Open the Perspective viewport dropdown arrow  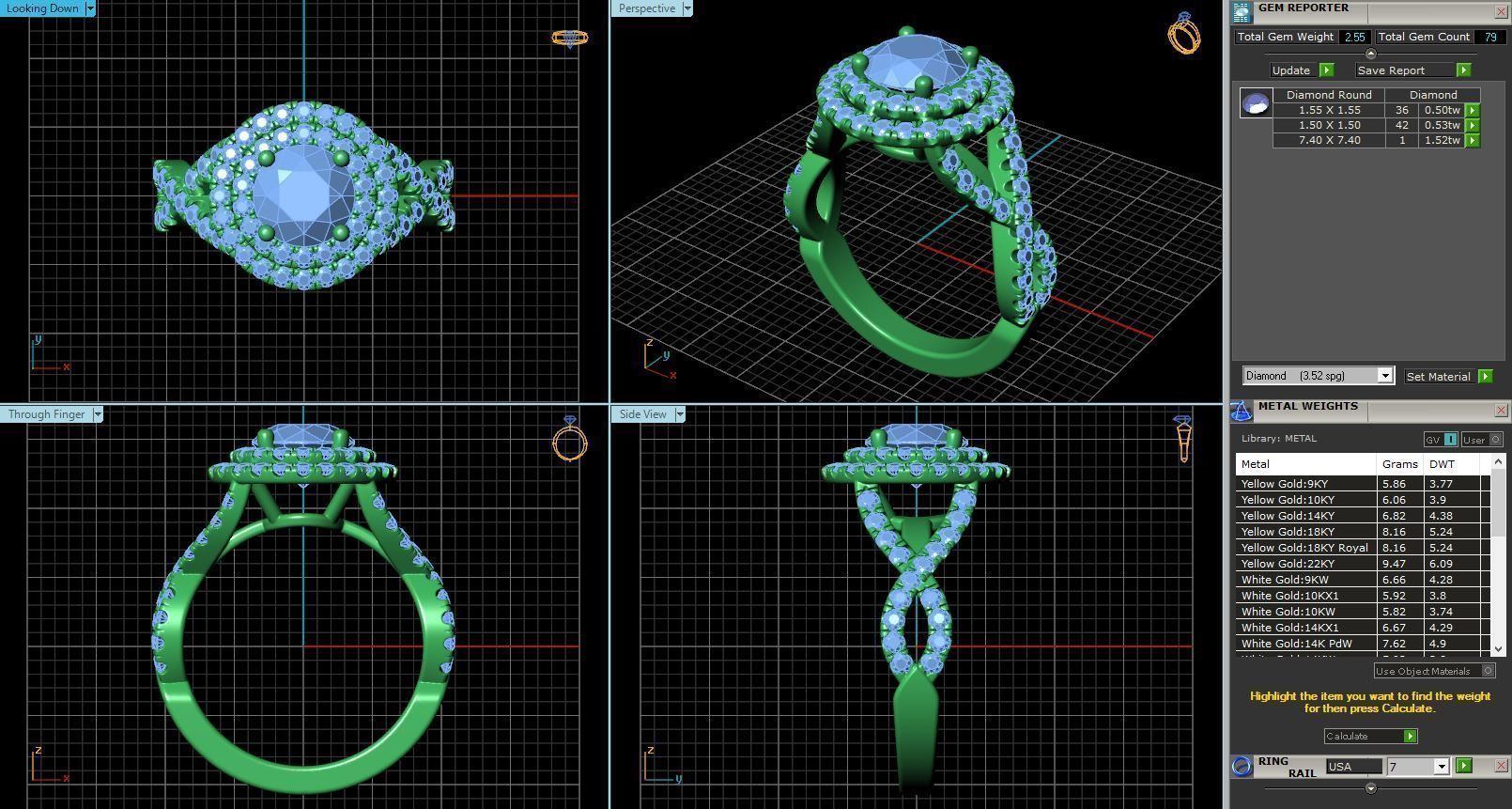(687, 8)
